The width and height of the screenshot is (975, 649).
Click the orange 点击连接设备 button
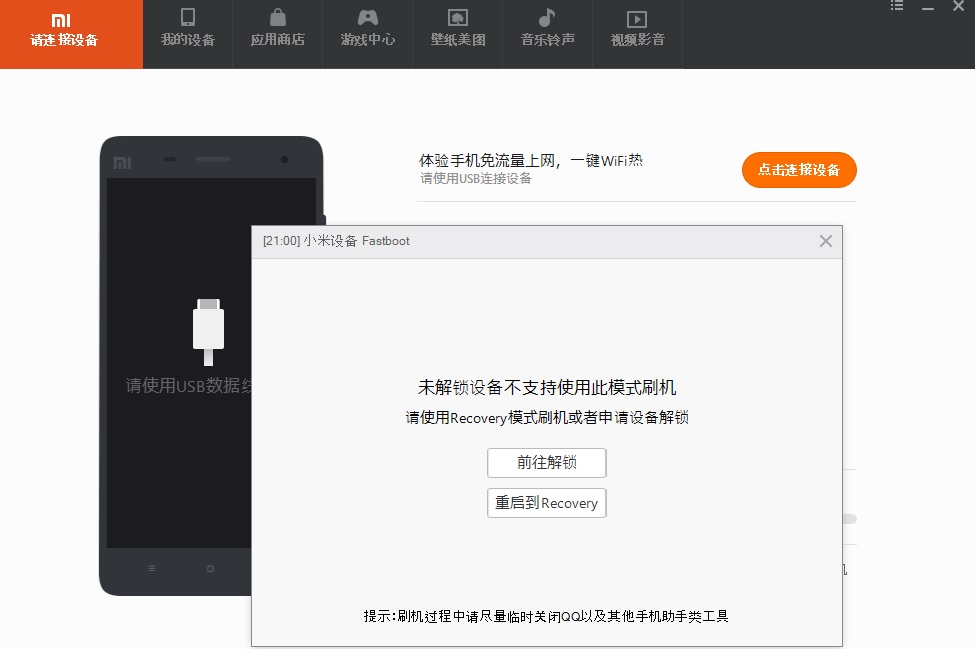[x=798, y=170]
